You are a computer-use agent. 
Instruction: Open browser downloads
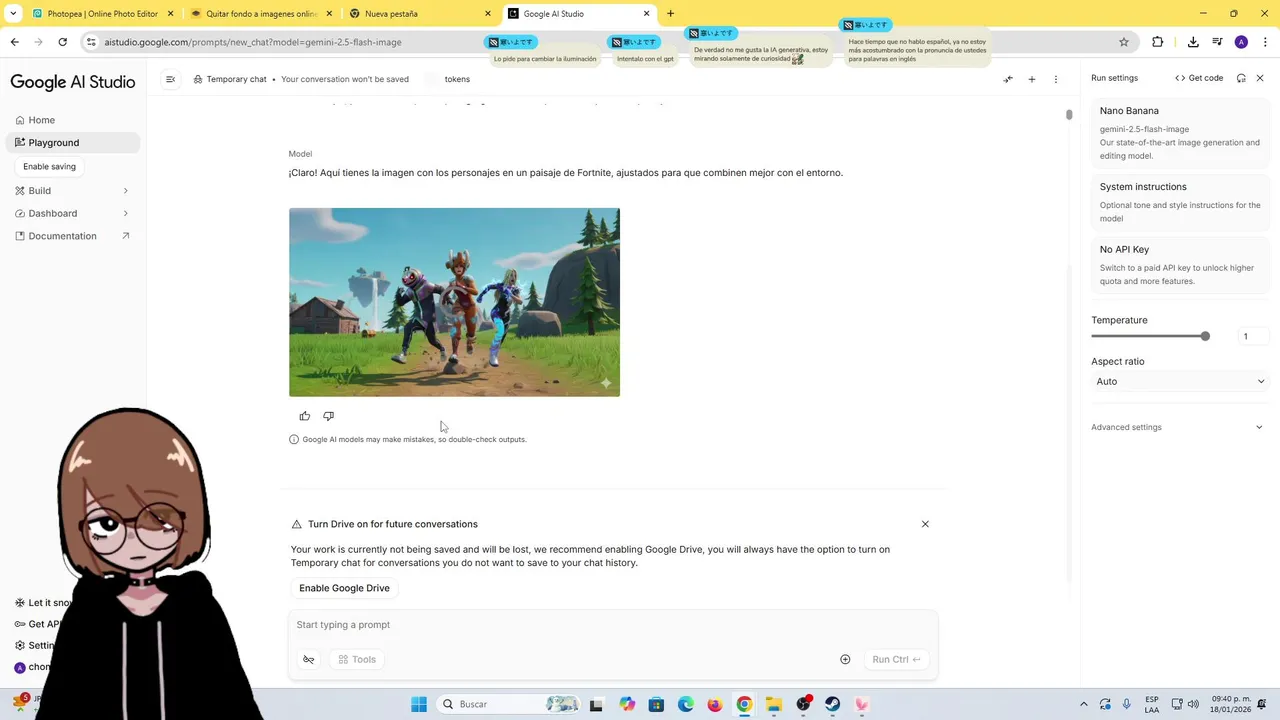tap(1193, 42)
